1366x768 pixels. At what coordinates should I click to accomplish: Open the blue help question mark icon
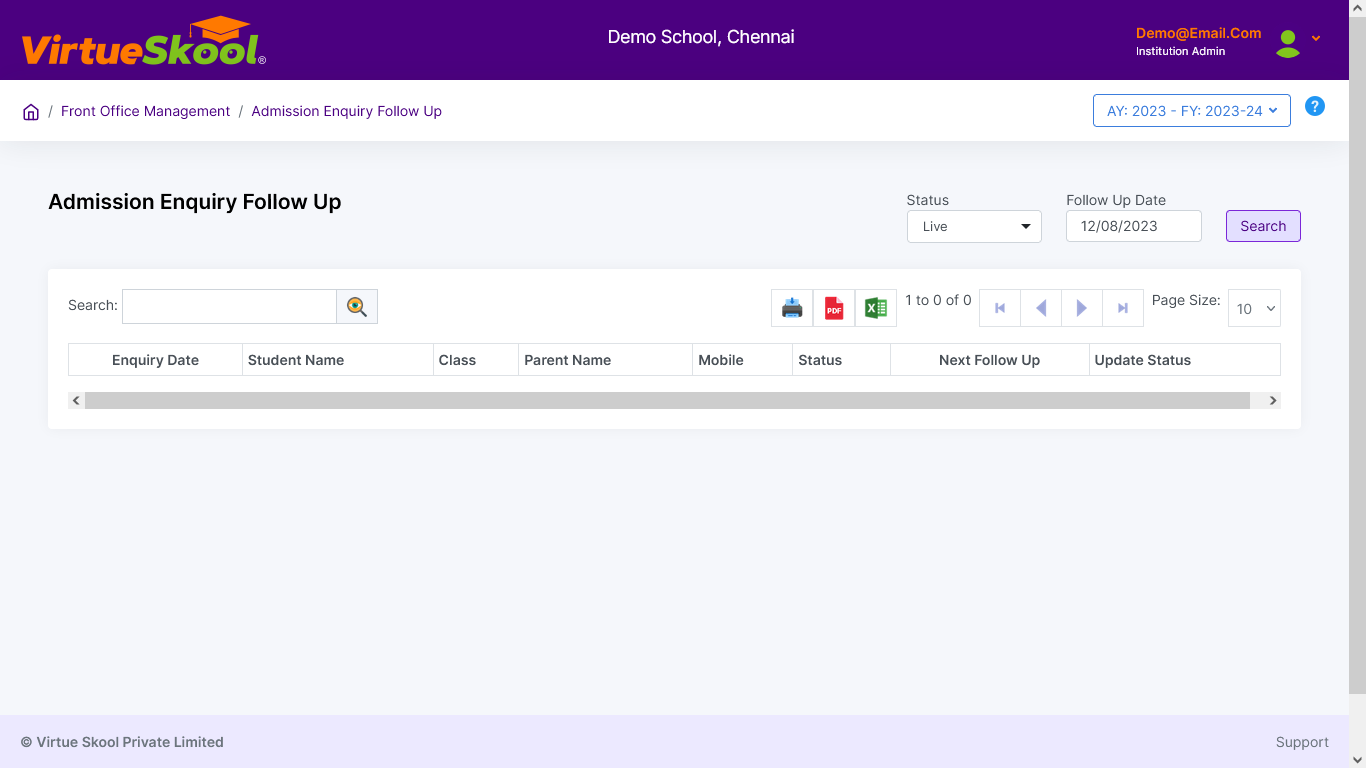click(x=1315, y=106)
